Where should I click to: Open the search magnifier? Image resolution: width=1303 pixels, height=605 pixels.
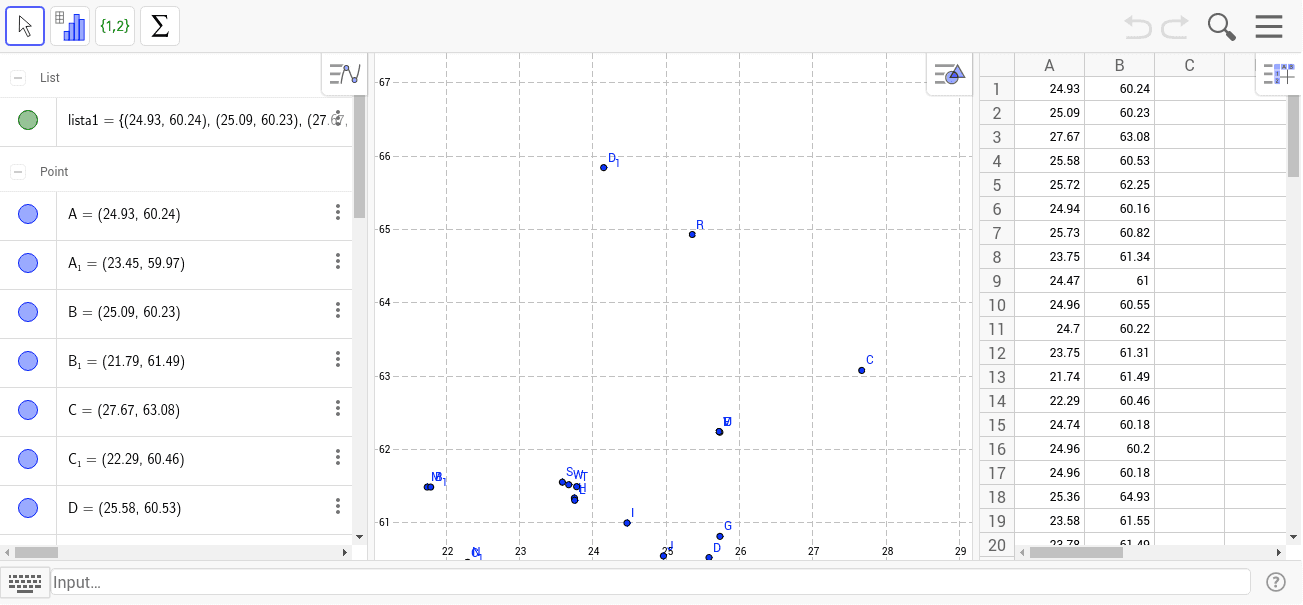click(1221, 27)
